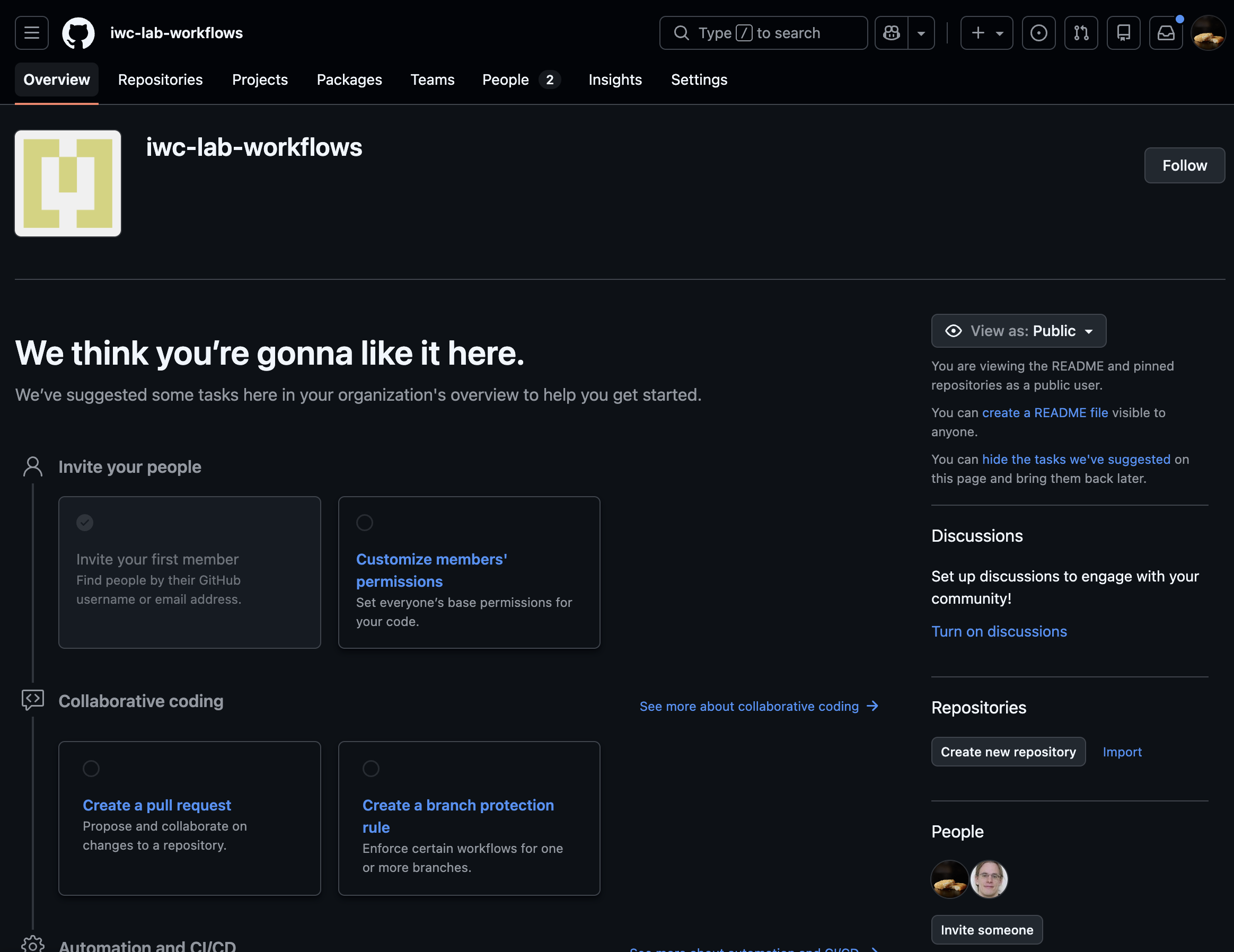Open the Insights tab
1234x952 pixels.
(615, 80)
